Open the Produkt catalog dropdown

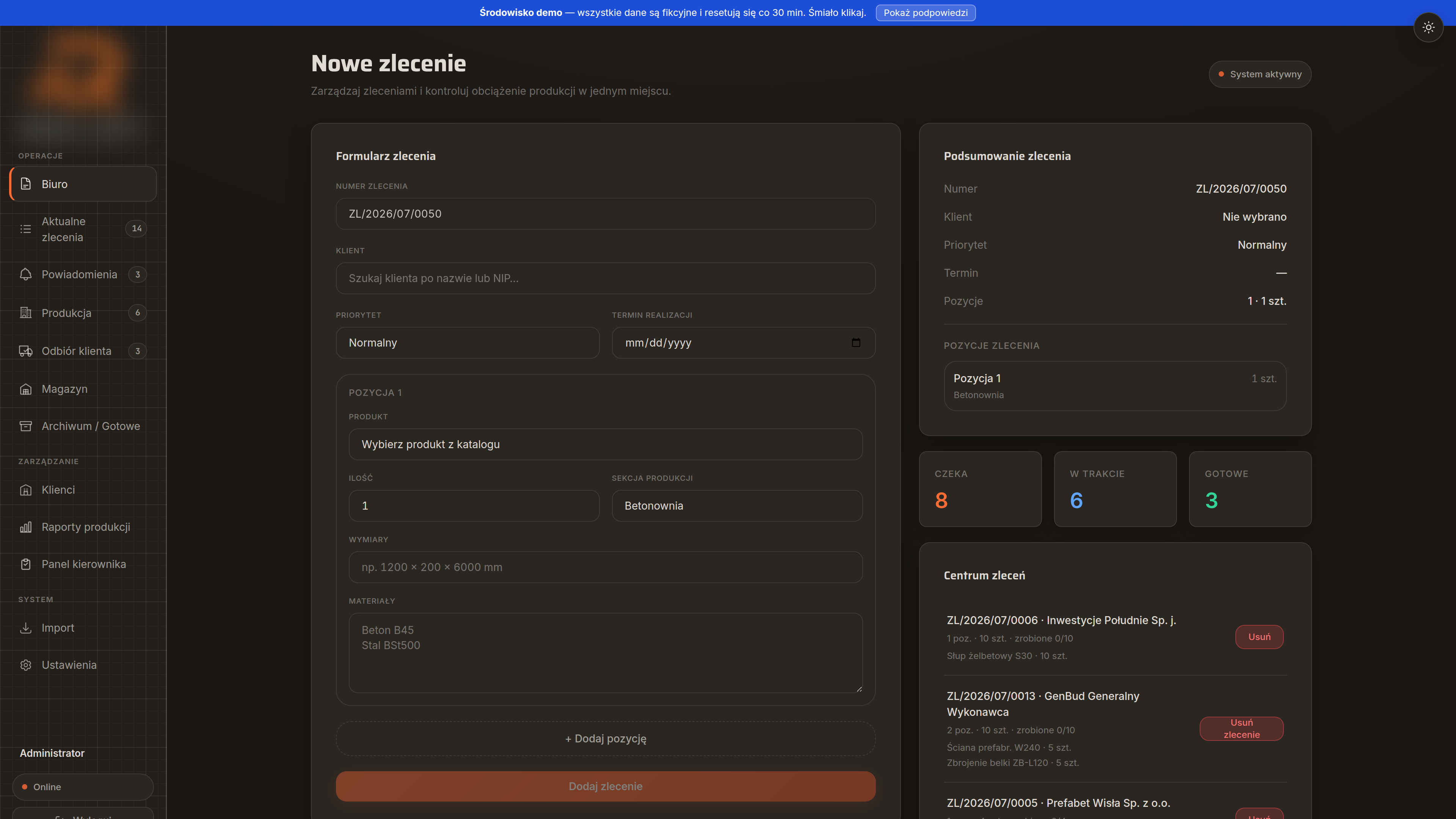(606, 444)
